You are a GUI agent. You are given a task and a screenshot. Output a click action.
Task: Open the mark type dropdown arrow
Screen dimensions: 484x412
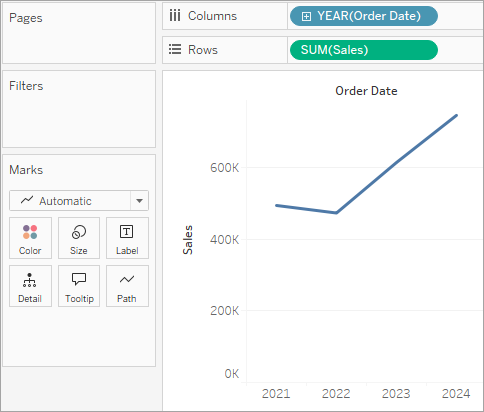[x=139, y=201]
